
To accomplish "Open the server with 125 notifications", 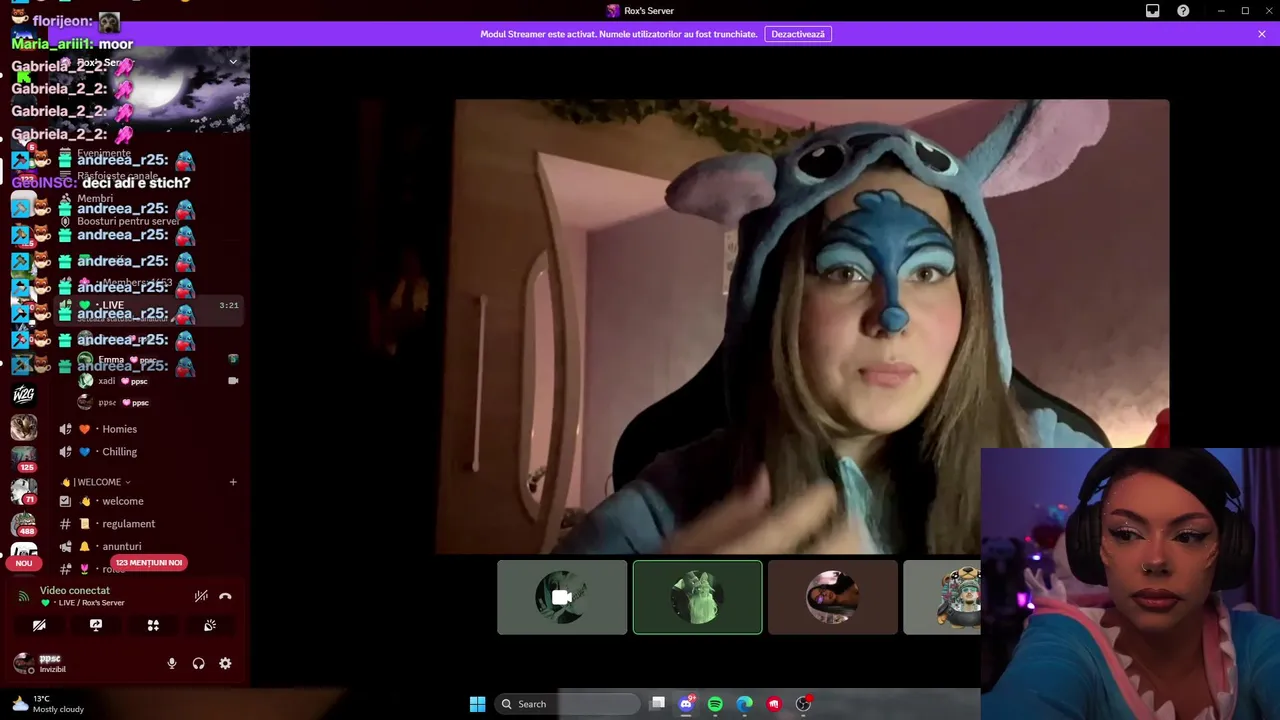I will 24,459.
